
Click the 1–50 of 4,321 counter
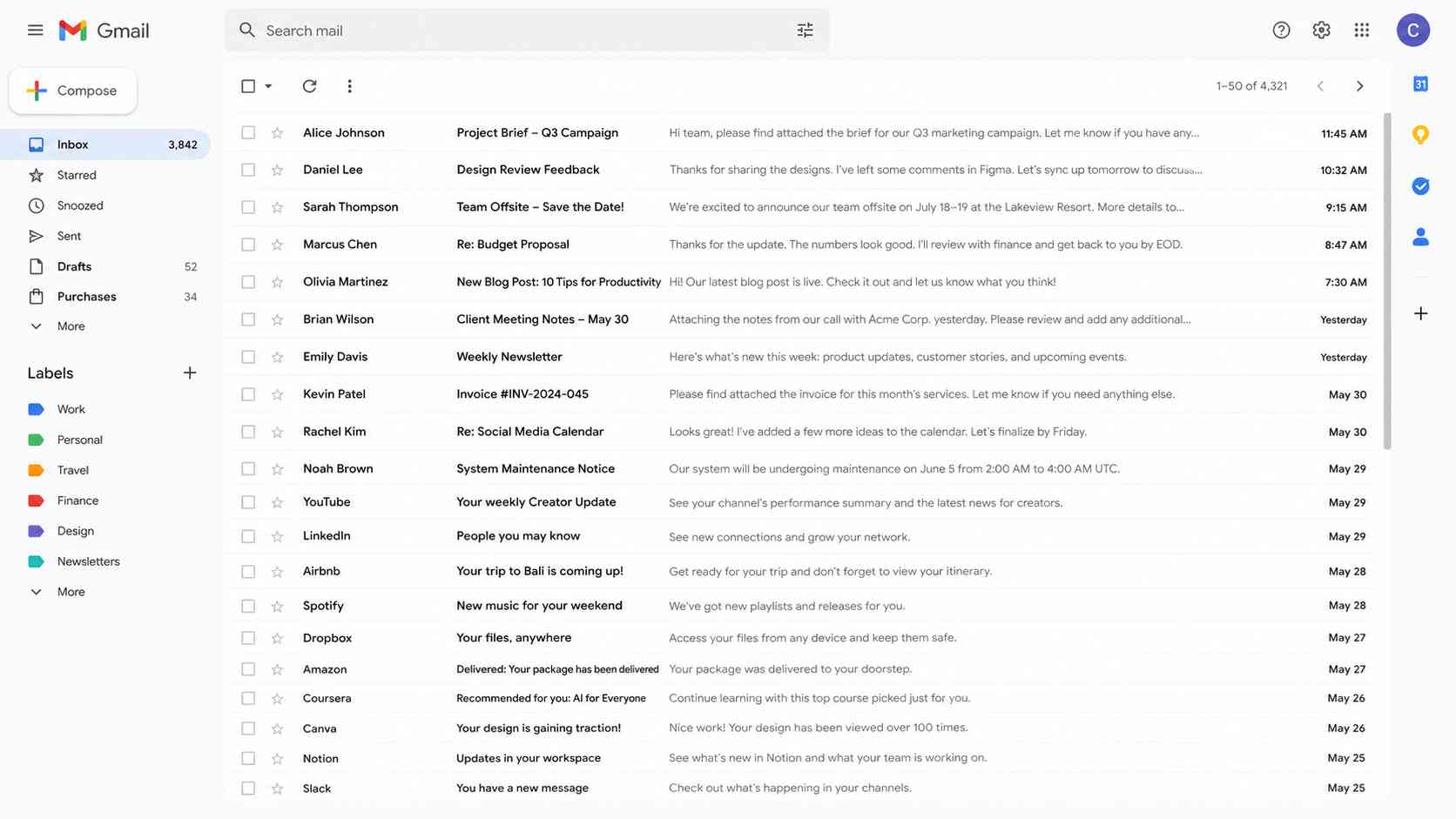(x=1251, y=86)
